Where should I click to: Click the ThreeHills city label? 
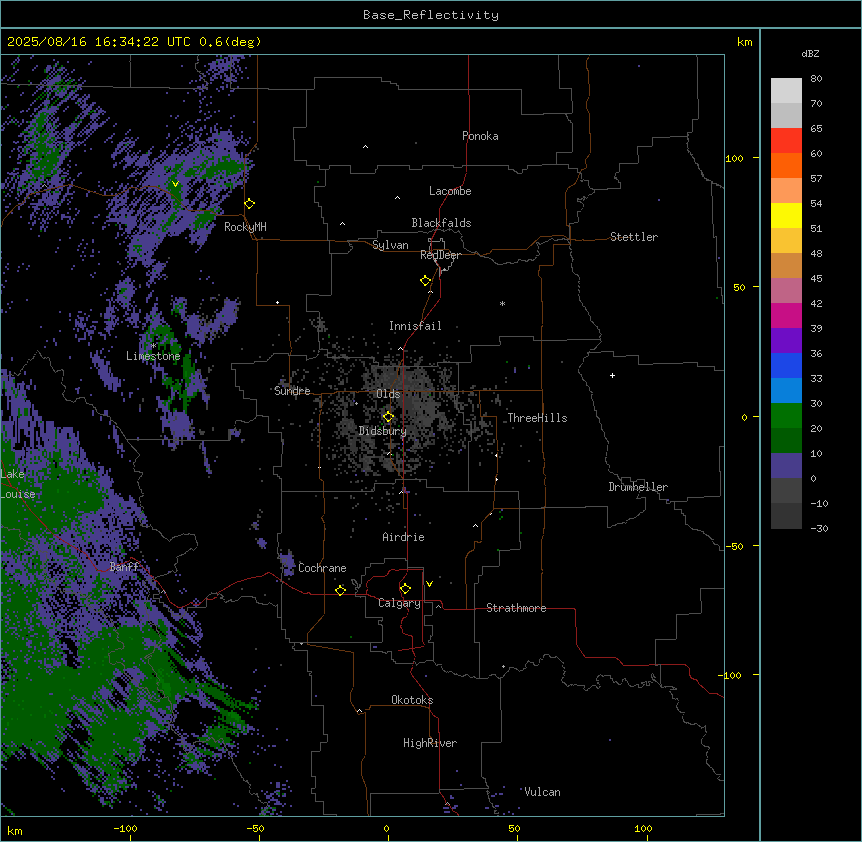pyautogui.click(x=538, y=418)
